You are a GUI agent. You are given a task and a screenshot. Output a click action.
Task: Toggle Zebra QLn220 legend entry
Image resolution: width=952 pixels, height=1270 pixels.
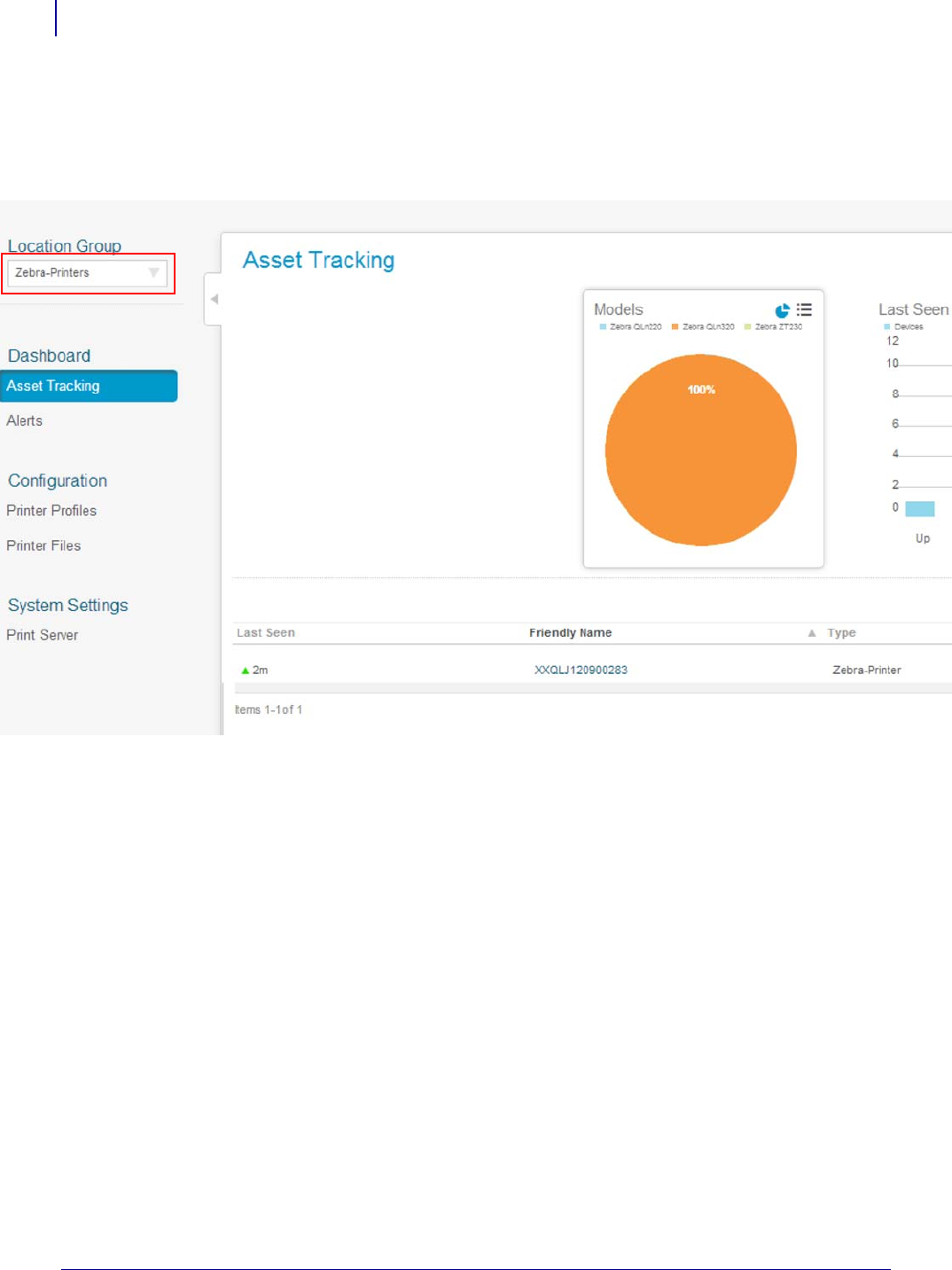click(630, 326)
